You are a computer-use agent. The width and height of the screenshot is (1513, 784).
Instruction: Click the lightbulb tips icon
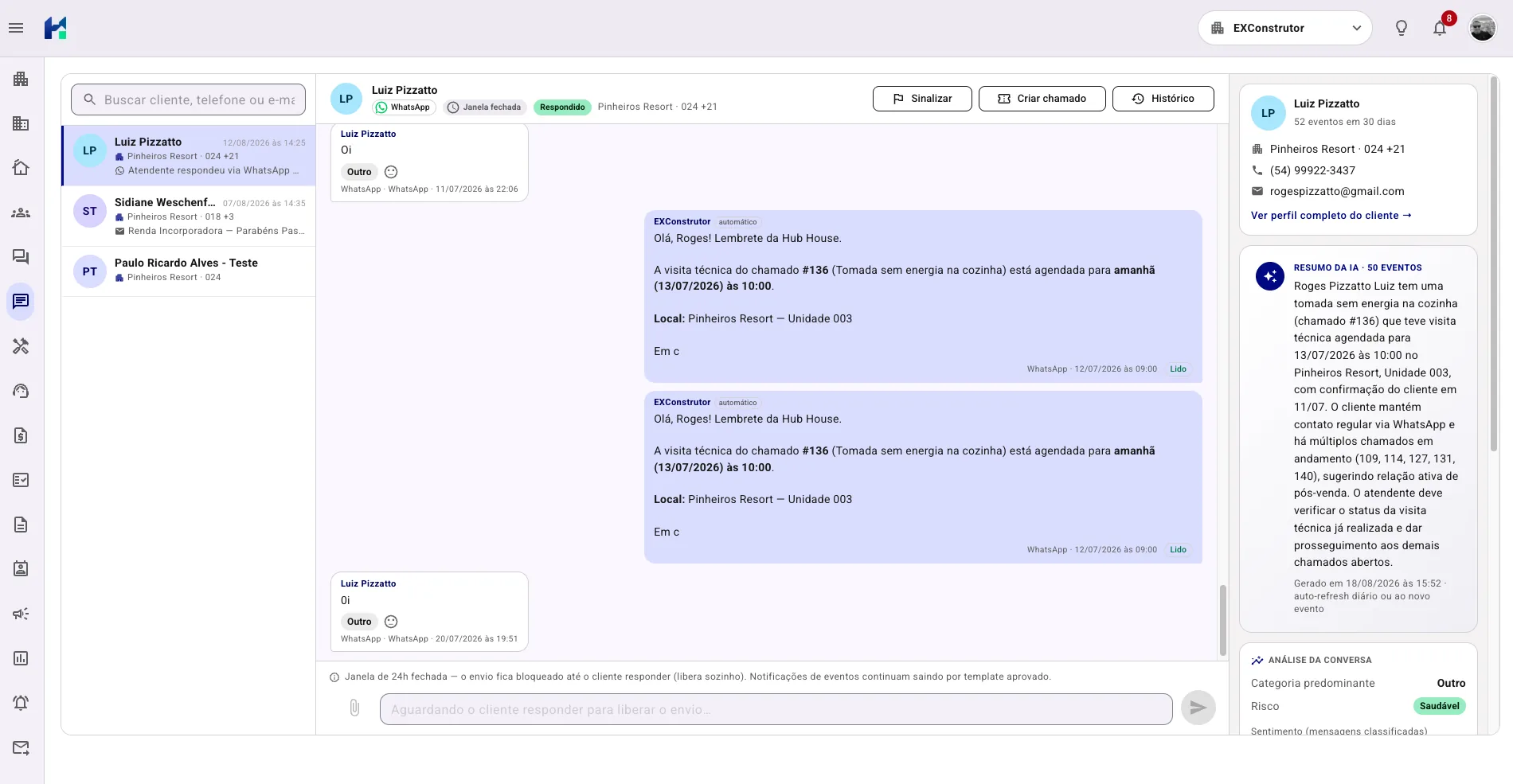tap(1402, 28)
